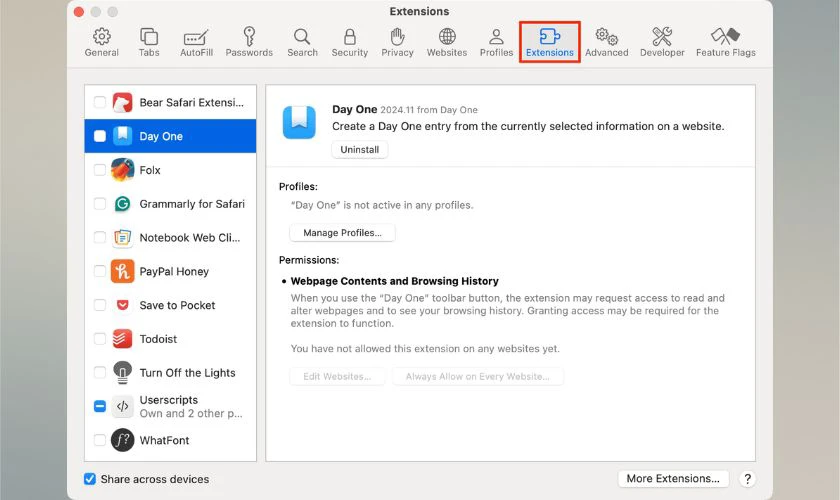Open Feature Flags pane
The width and height of the screenshot is (840, 500).
point(725,42)
